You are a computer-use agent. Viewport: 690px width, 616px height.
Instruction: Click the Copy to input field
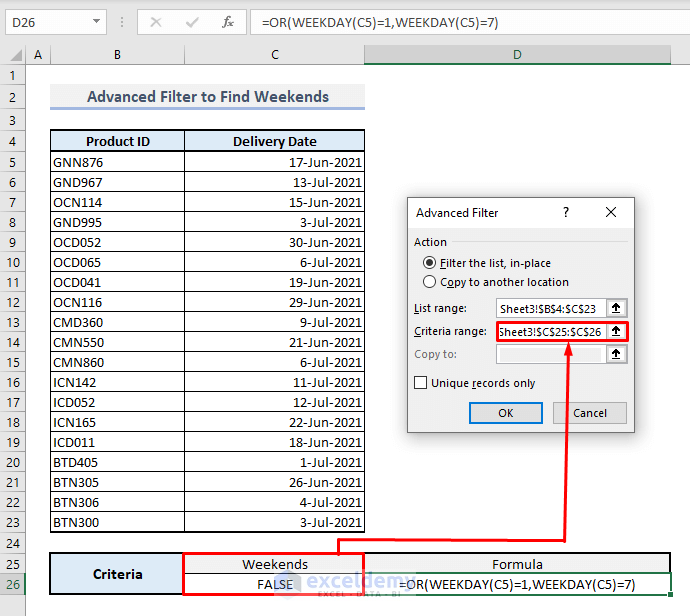551,354
